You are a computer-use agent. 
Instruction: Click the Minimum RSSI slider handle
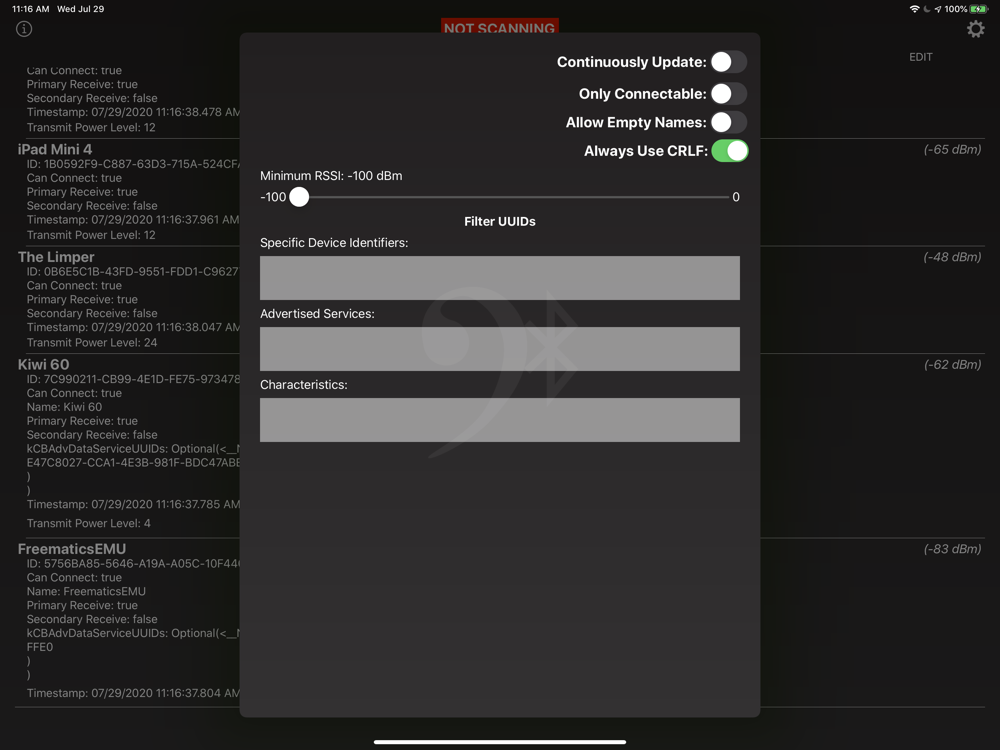coord(299,197)
